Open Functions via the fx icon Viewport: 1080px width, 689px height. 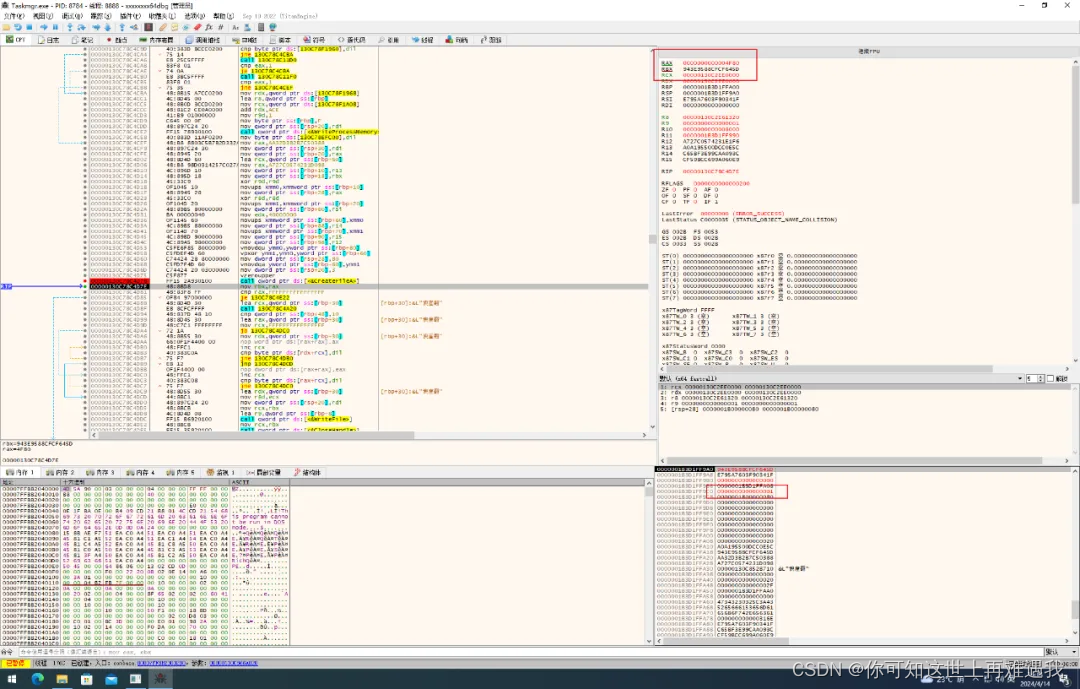pyautogui.click(x=209, y=28)
